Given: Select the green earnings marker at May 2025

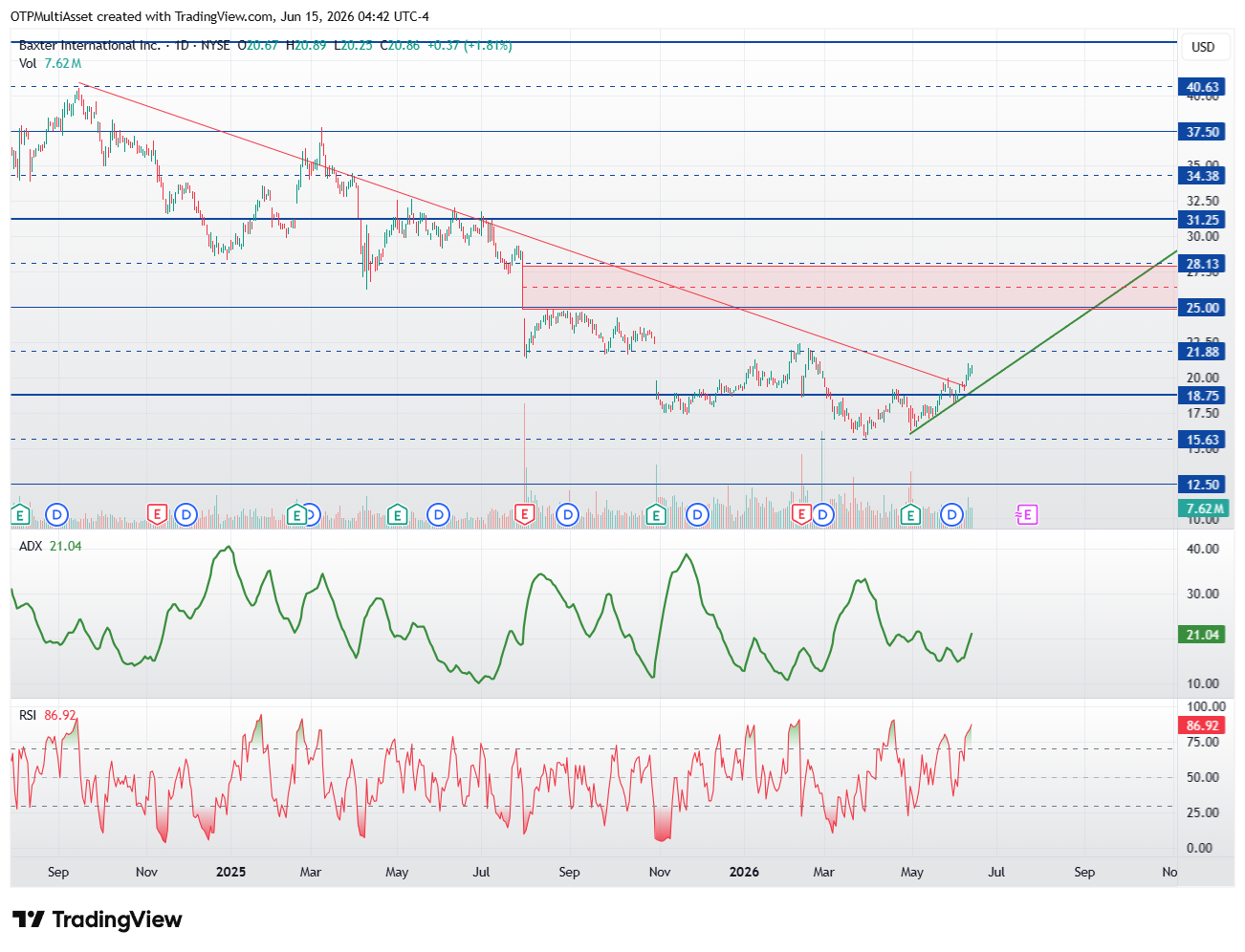Looking at the screenshot, I should pos(397,515).
